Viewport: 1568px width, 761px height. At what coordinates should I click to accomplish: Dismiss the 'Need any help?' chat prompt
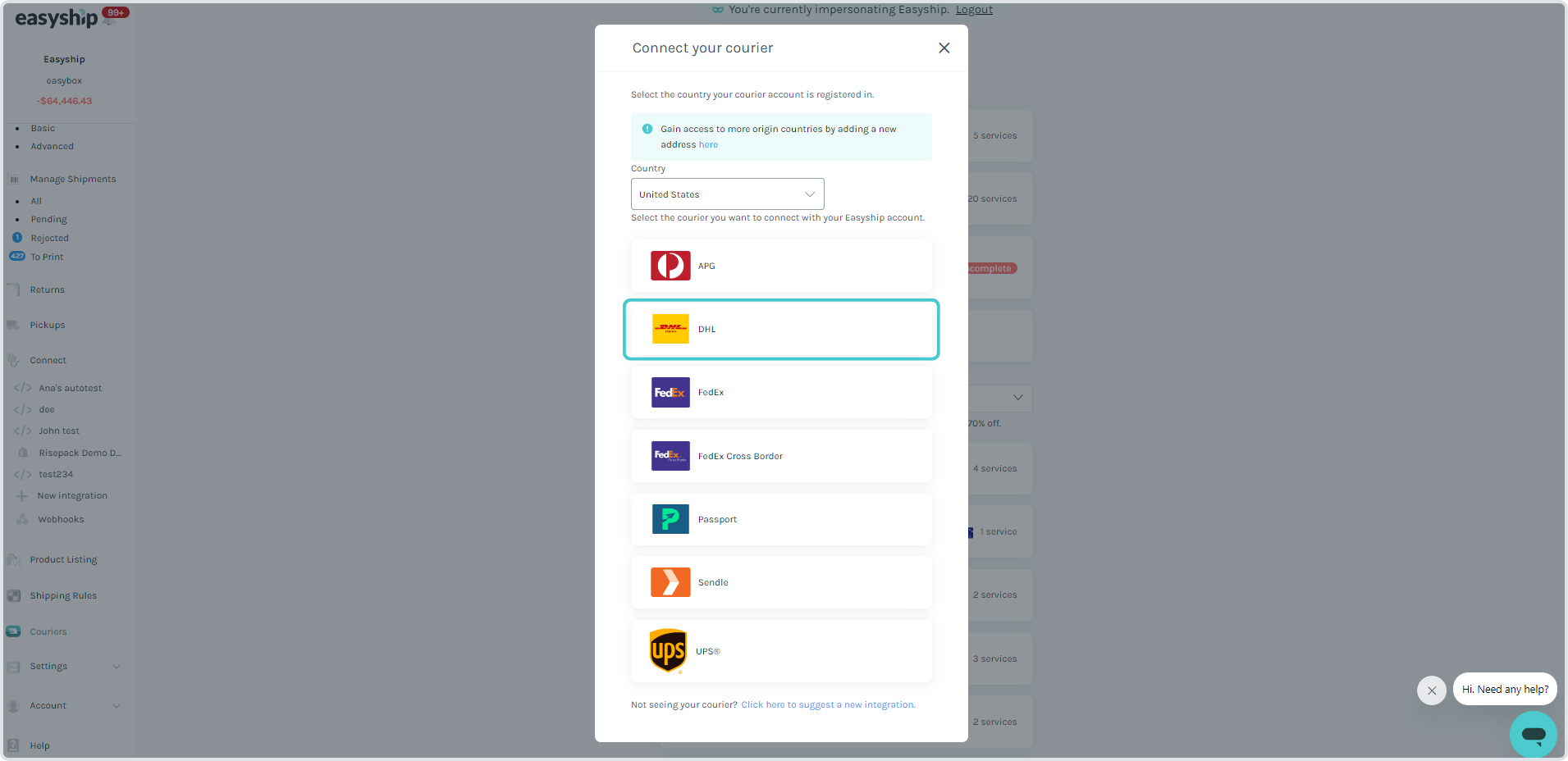tap(1432, 690)
